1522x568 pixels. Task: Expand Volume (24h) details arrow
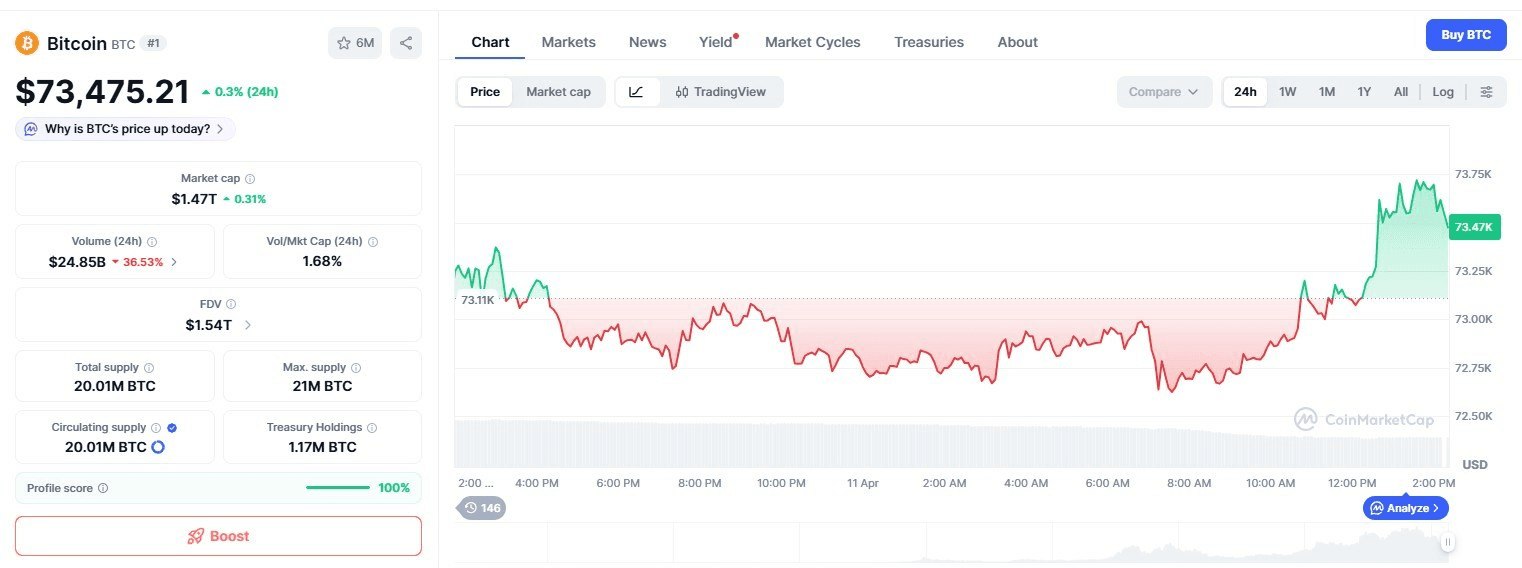[x=174, y=262]
